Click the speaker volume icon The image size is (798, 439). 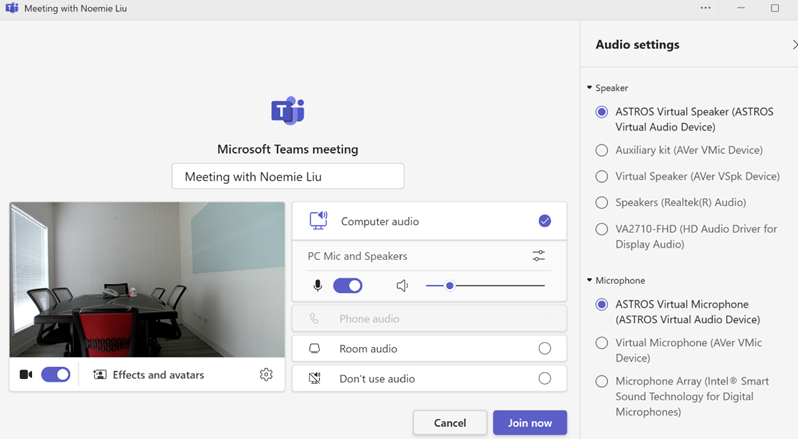click(x=402, y=286)
